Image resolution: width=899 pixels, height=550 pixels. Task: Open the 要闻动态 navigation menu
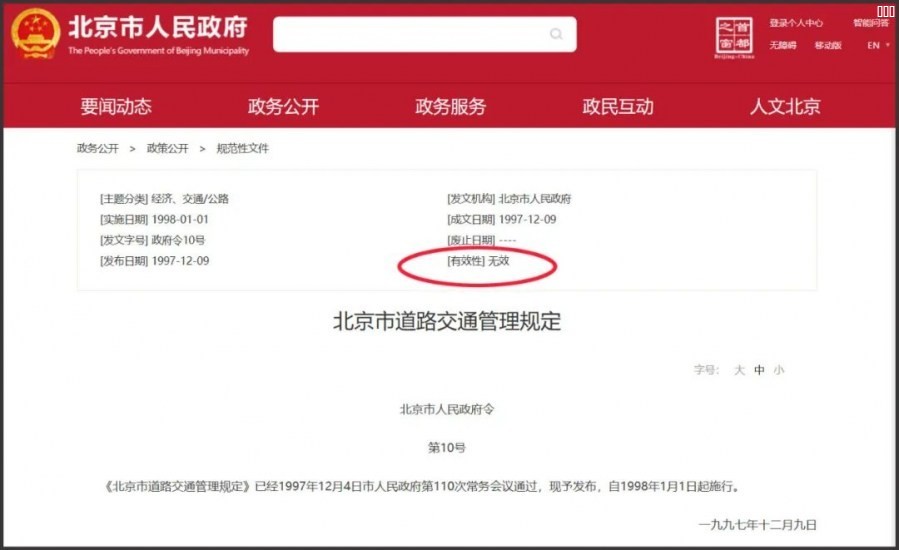coord(116,107)
